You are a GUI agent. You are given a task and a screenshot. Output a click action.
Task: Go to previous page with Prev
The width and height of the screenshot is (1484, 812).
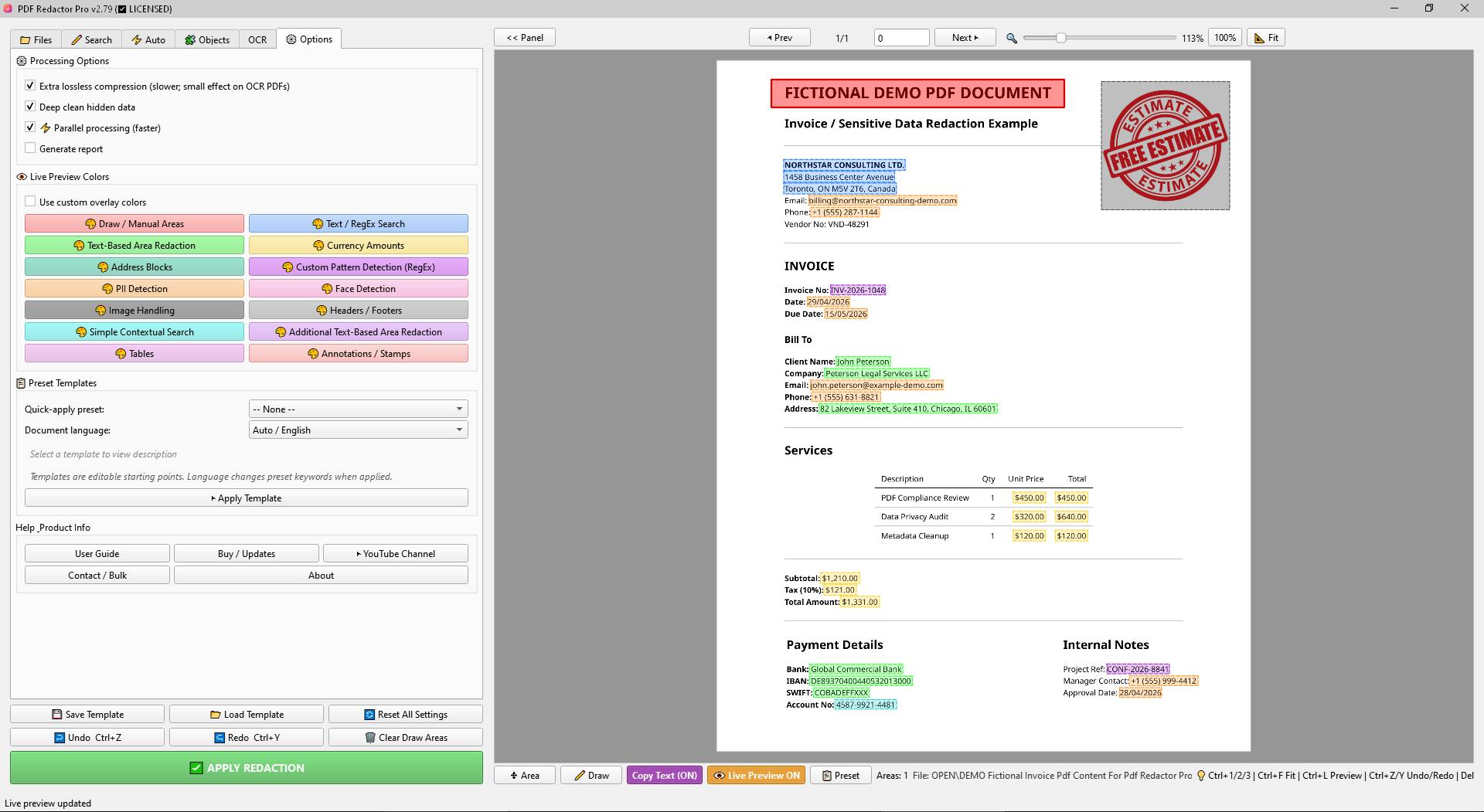coord(780,38)
